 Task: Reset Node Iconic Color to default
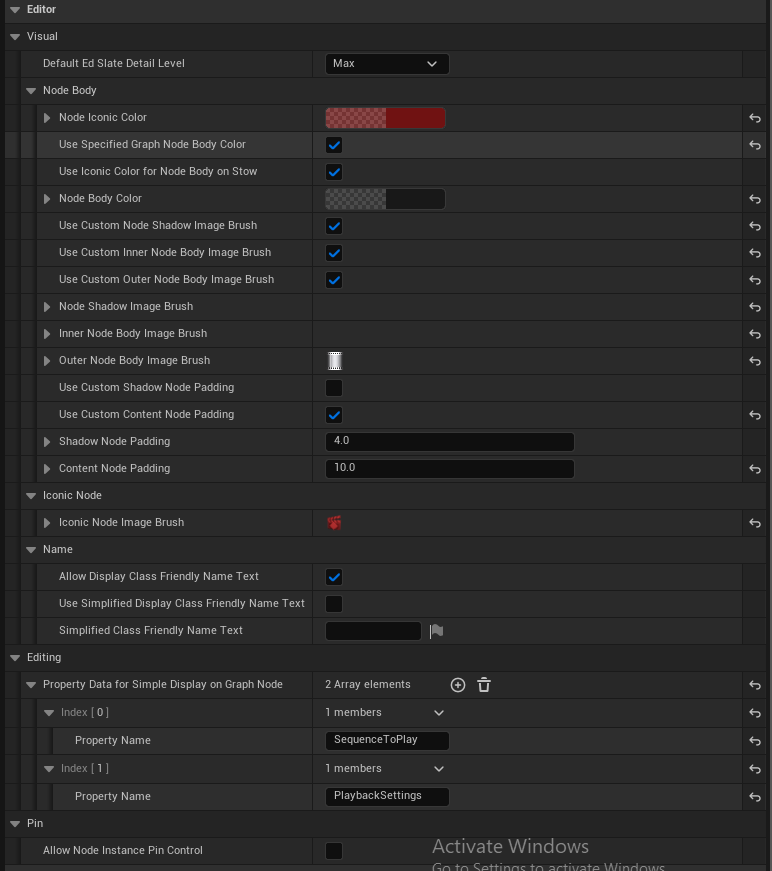click(755, 118)
